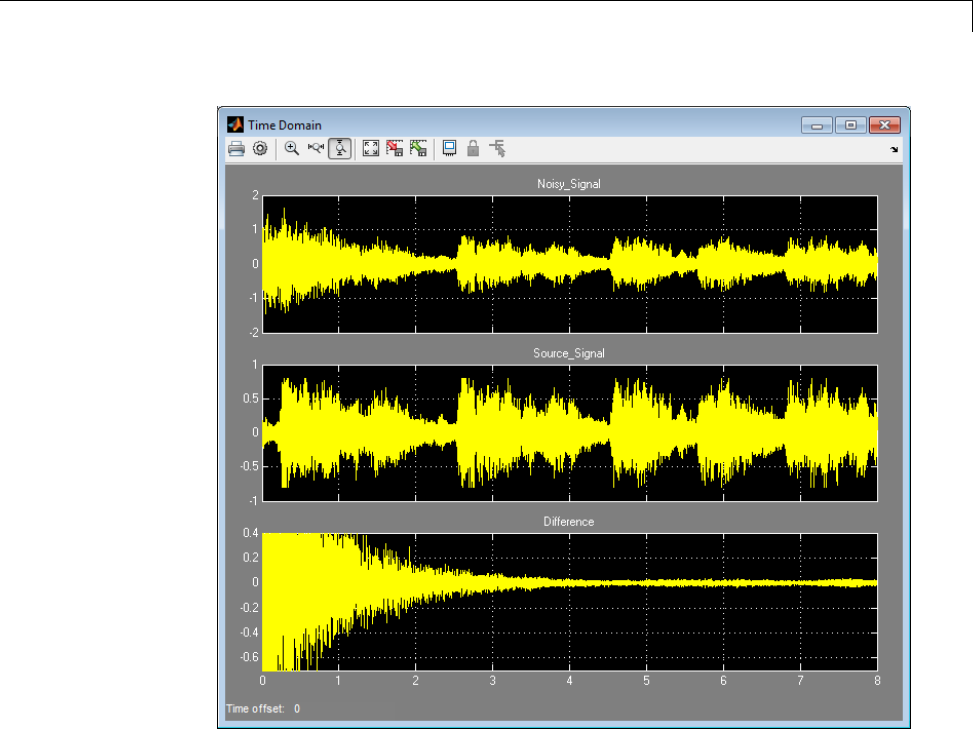Click inside the Difference plot axes
This screenshot has width=973, height=729.
[x=569, y=601]
